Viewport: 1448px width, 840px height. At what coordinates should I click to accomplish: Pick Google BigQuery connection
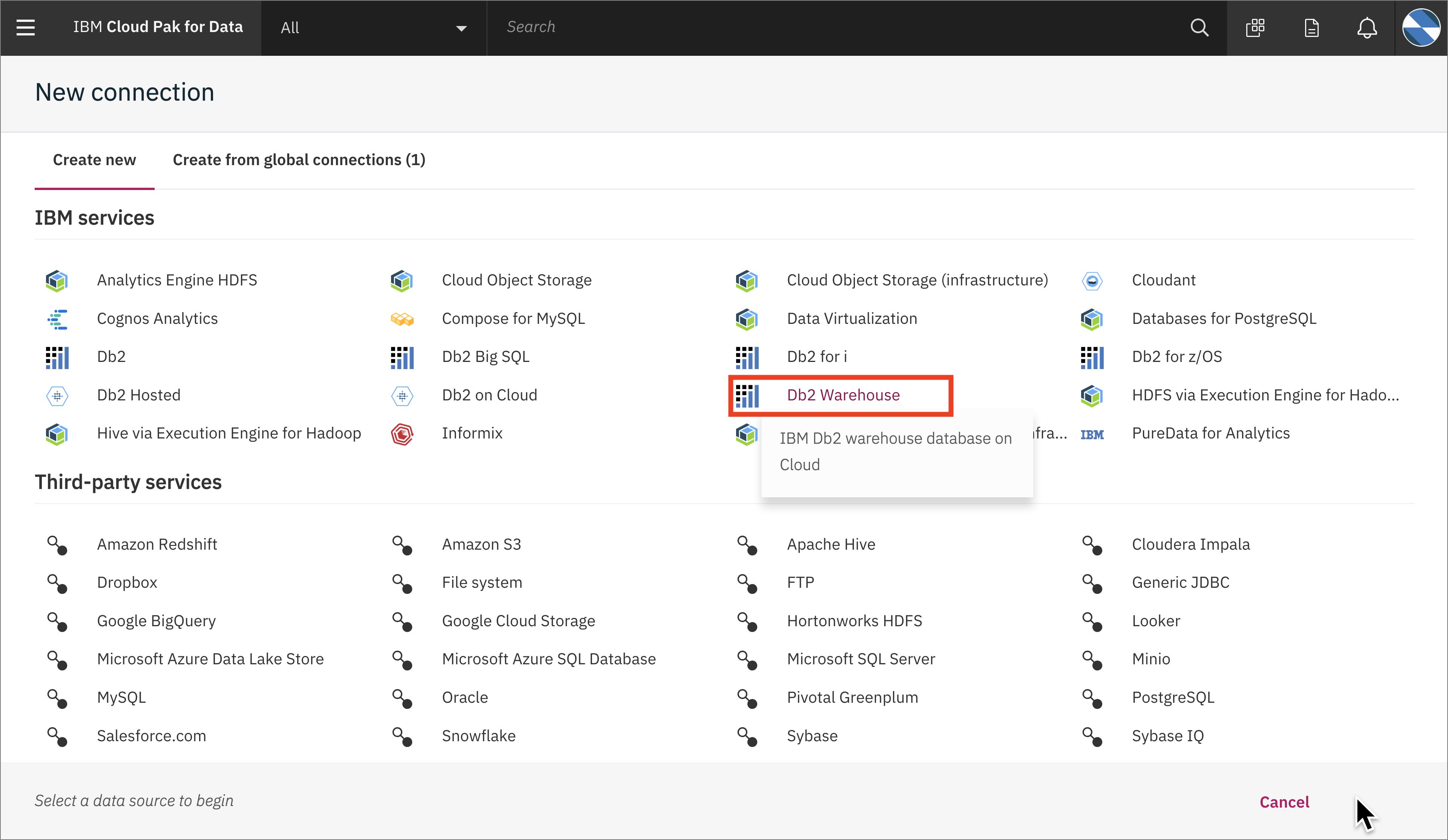pyautogui.click(x=156, y=621)
